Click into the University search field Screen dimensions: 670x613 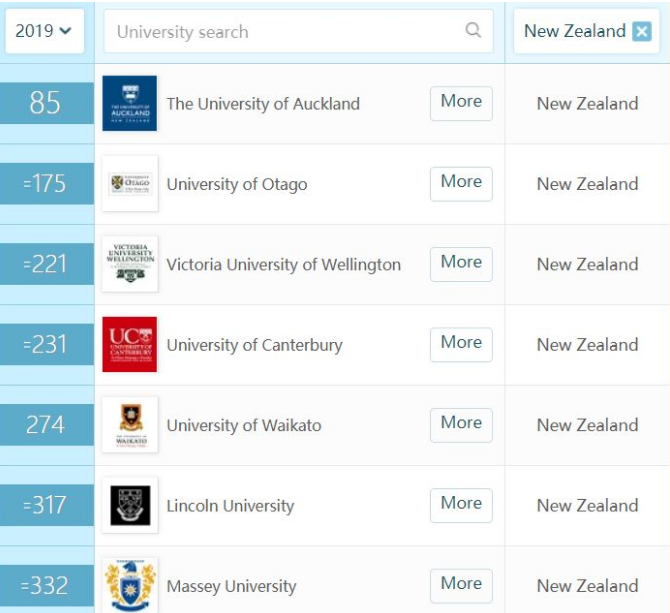pyautogui.click(x=285, y=32)
